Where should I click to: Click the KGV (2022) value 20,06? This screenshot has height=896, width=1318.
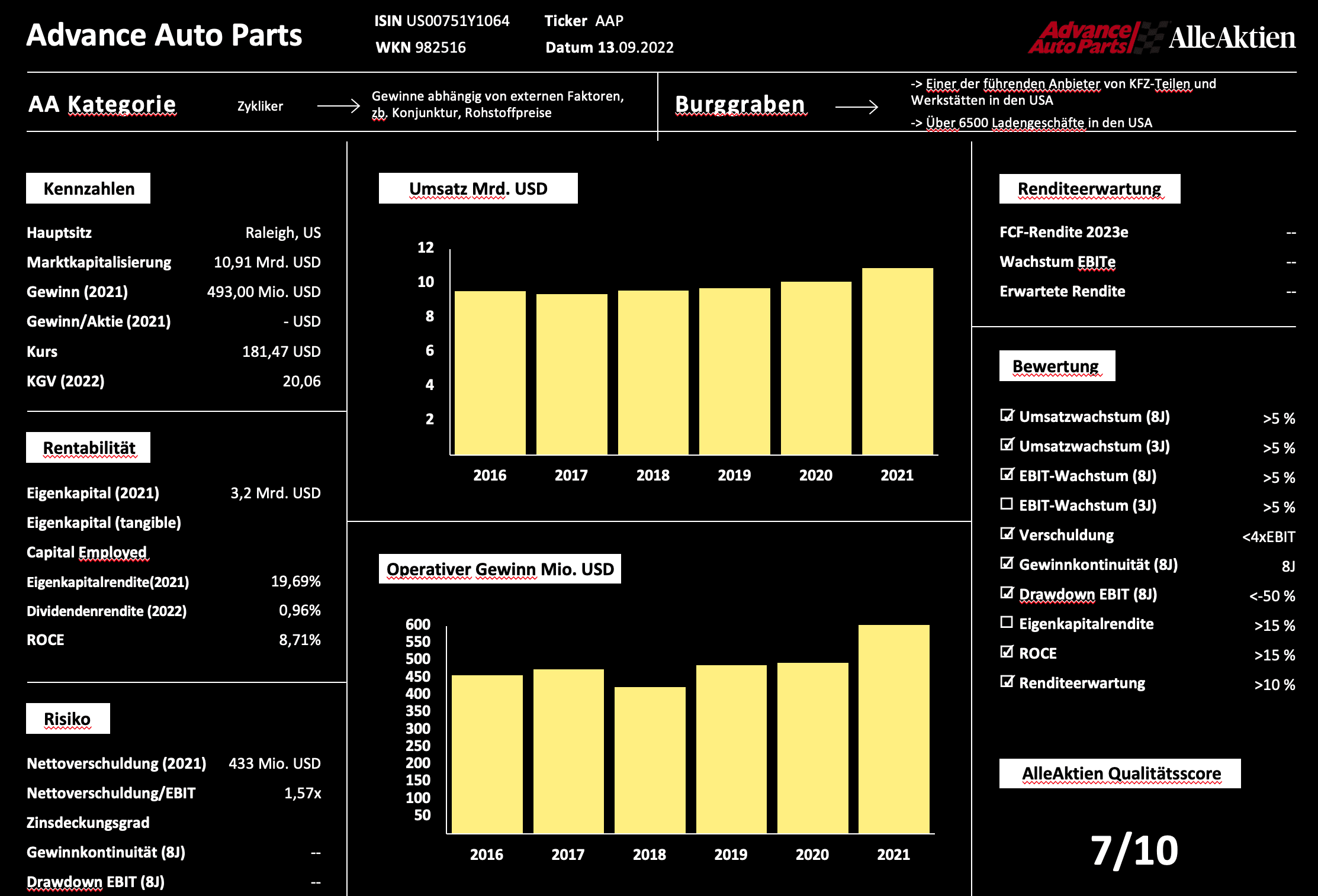(301, 381)
